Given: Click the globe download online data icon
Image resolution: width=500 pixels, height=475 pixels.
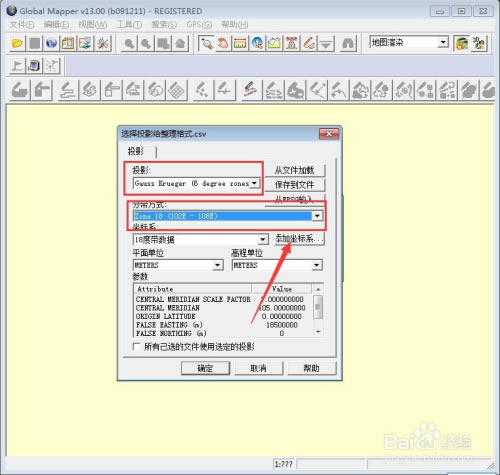Looking at the screenshot, I should [x=51, y=43].
